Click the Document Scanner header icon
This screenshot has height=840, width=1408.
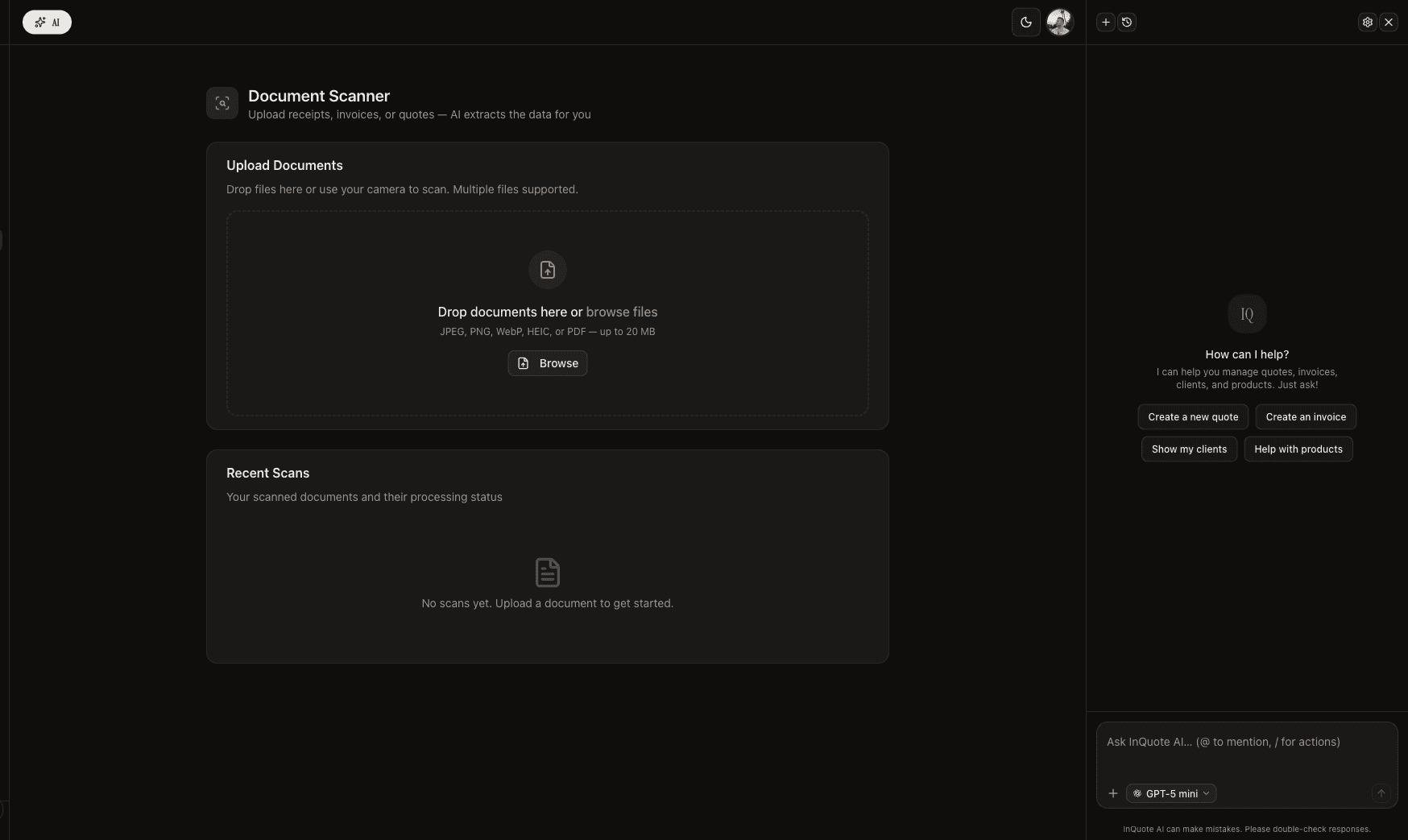click(x=222, y=103)
